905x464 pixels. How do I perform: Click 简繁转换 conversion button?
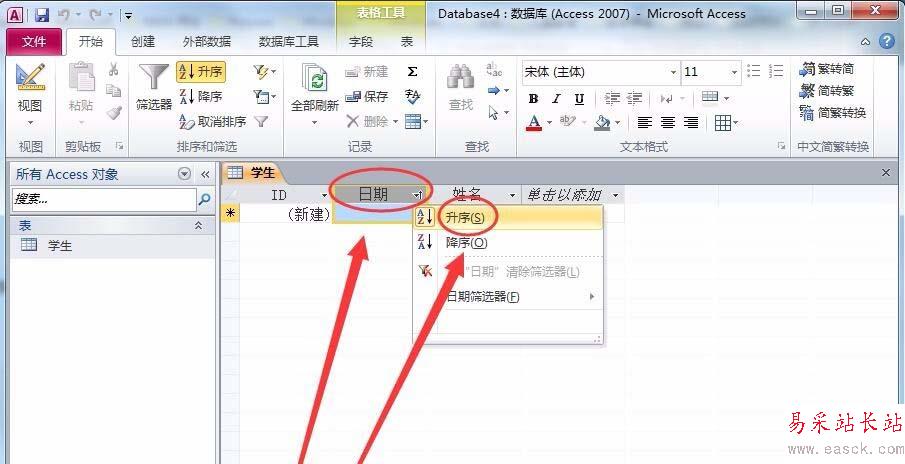(x=833, y=113)
